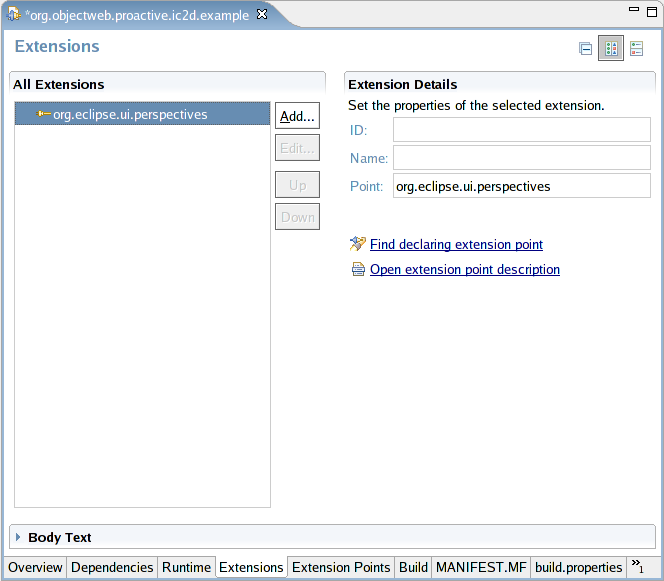Click the extension plug icon beside org.eclipse.ui.perspectives
The image size is (664, 581).
[x=43, y=114]
